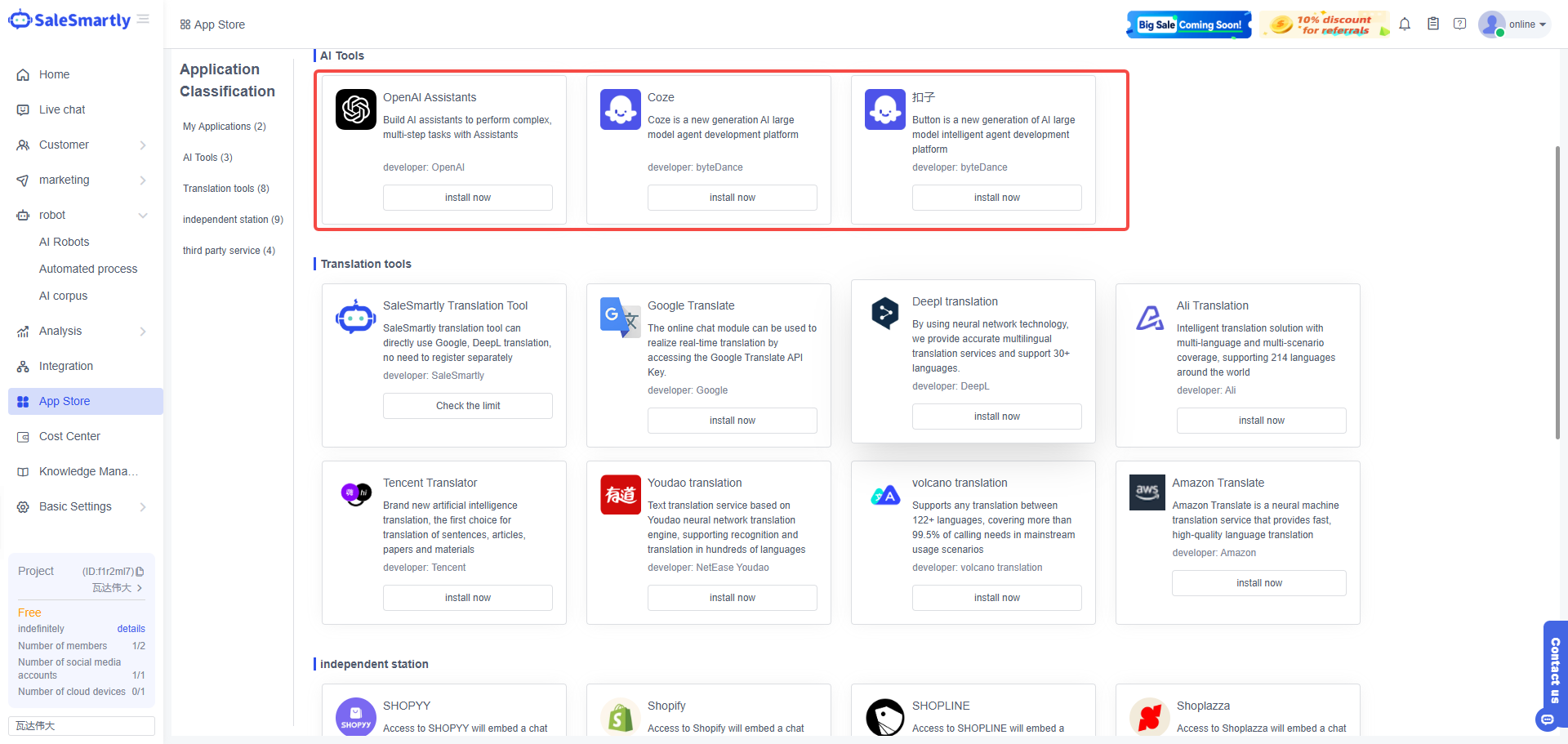Focus the 瓦达伟大 field at sidebar bottom
Viewport: 1568px width, 744px height.
tap(82, 726)
